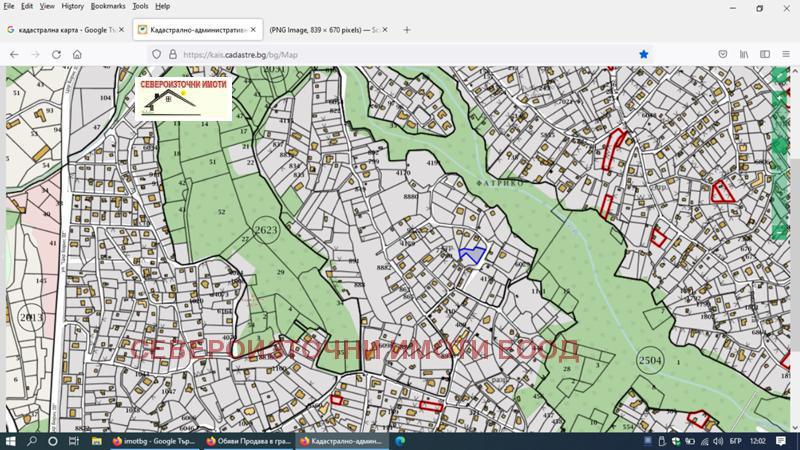Reload the cadastre map page
800x450 pixels.
(56, 54)
